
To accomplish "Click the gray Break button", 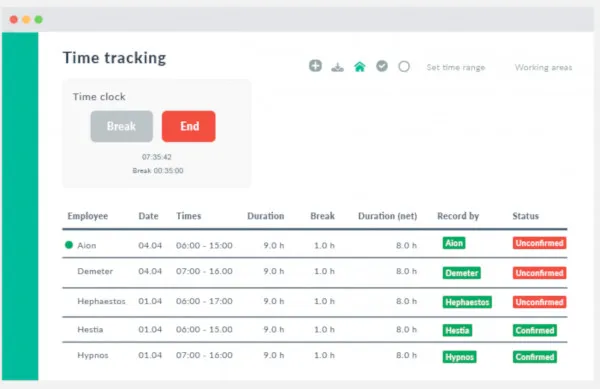I will (122, 126).
